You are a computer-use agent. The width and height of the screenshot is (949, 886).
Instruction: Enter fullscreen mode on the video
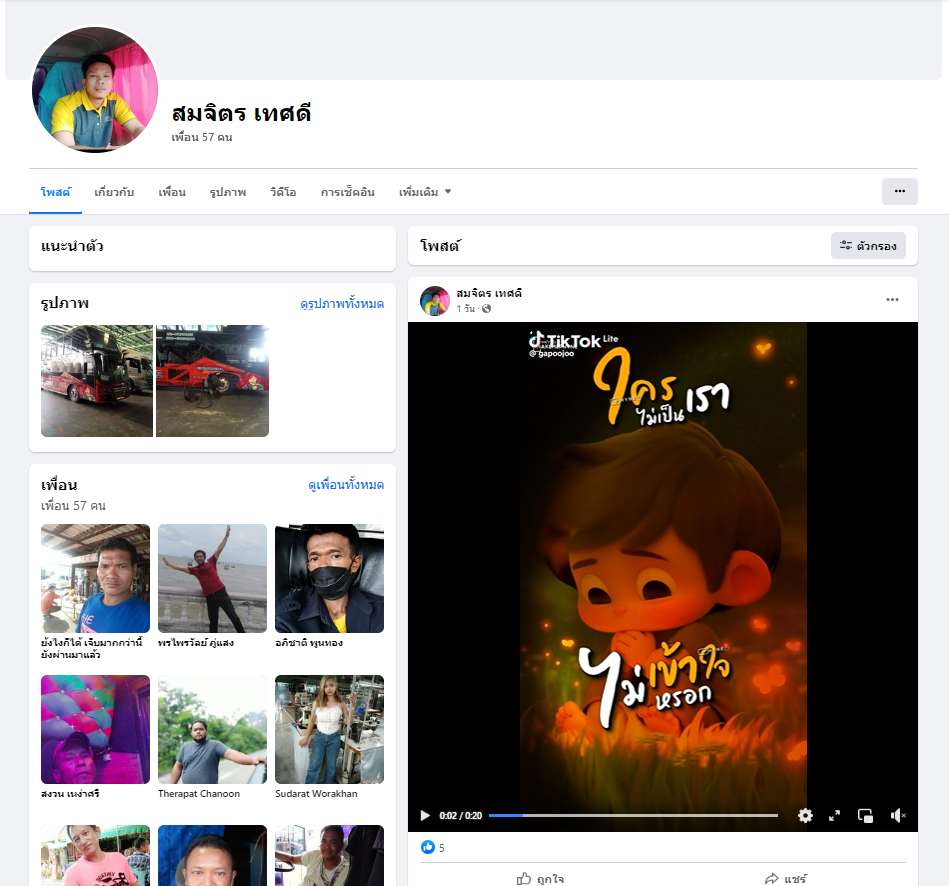pos(835,815)
